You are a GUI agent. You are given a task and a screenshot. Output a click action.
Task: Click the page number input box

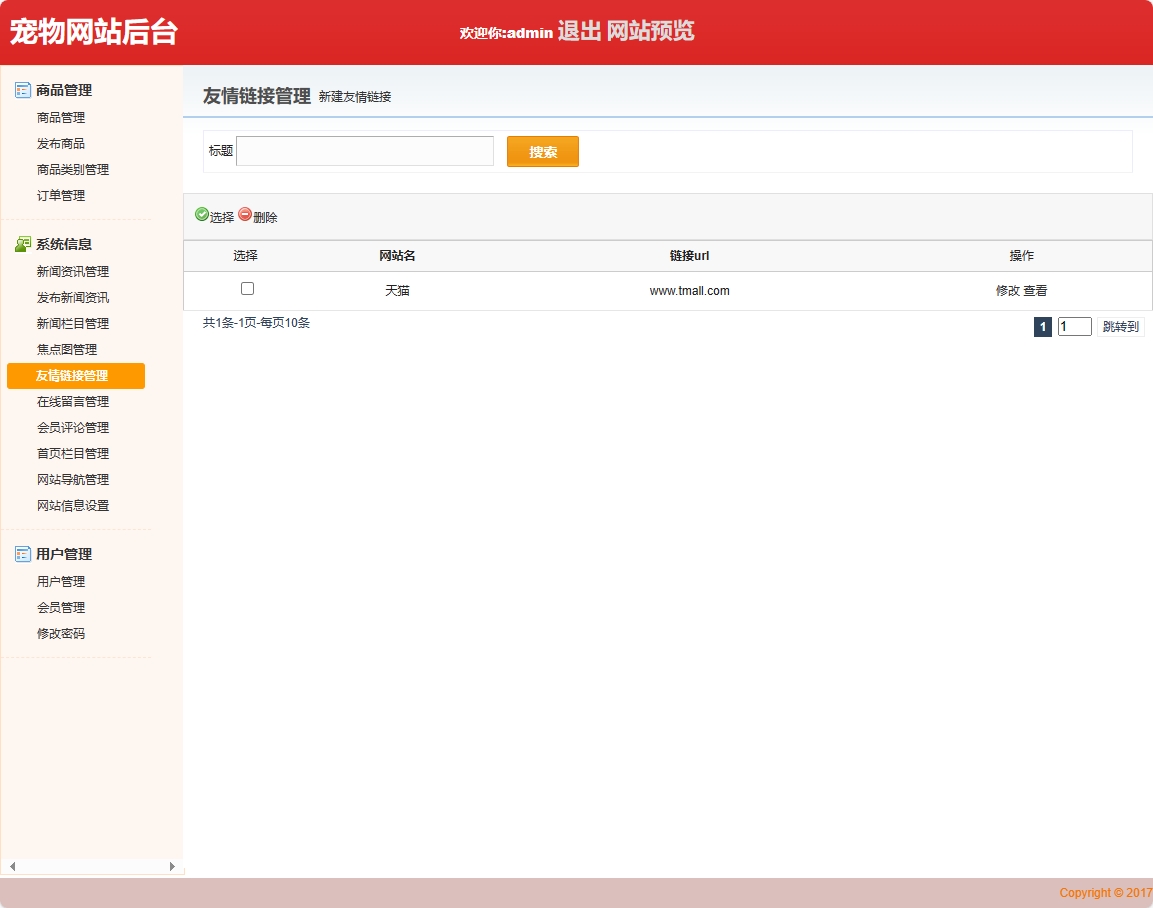click(x=1074, y=327)
